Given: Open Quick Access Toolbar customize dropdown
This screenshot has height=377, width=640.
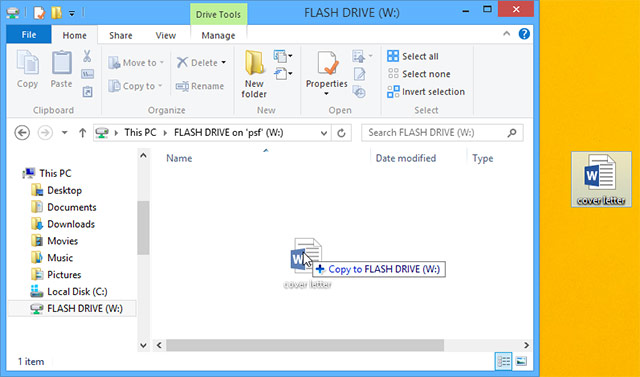Looking at the screenshot, I should click(x=72, y=13).
